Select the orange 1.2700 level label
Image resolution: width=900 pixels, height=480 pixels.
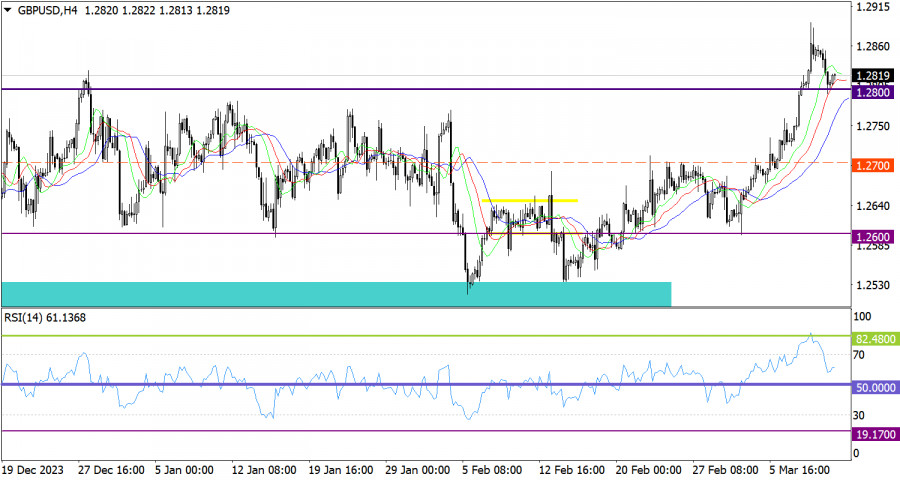[x=872, y=166]
